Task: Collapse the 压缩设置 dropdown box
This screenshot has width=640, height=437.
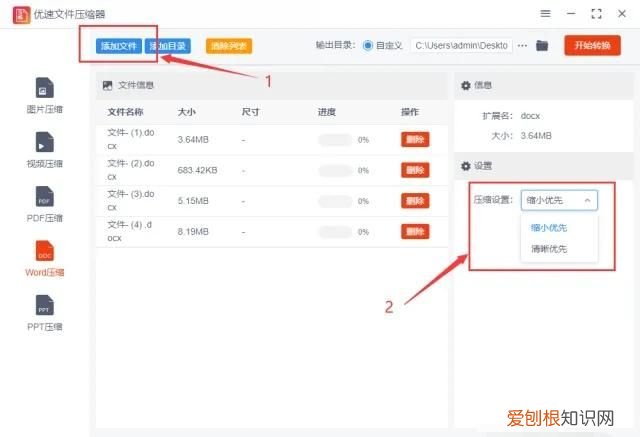Action: pyautogui.click(x=559, y=200)
